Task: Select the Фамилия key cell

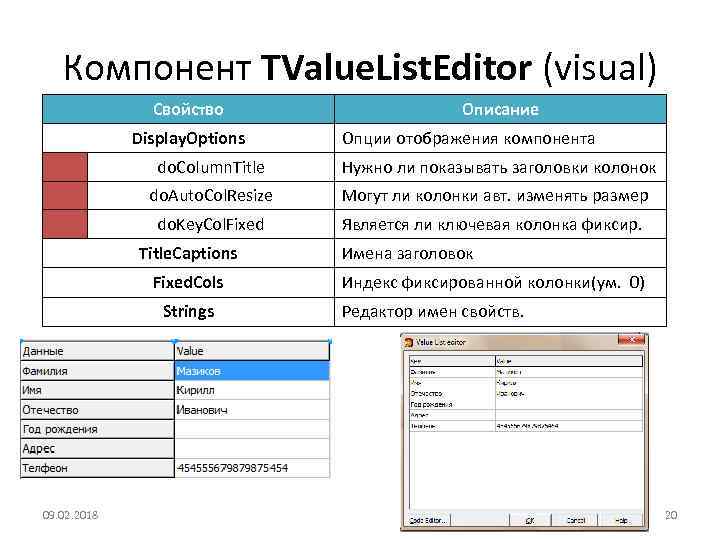Action: [97, 371]
